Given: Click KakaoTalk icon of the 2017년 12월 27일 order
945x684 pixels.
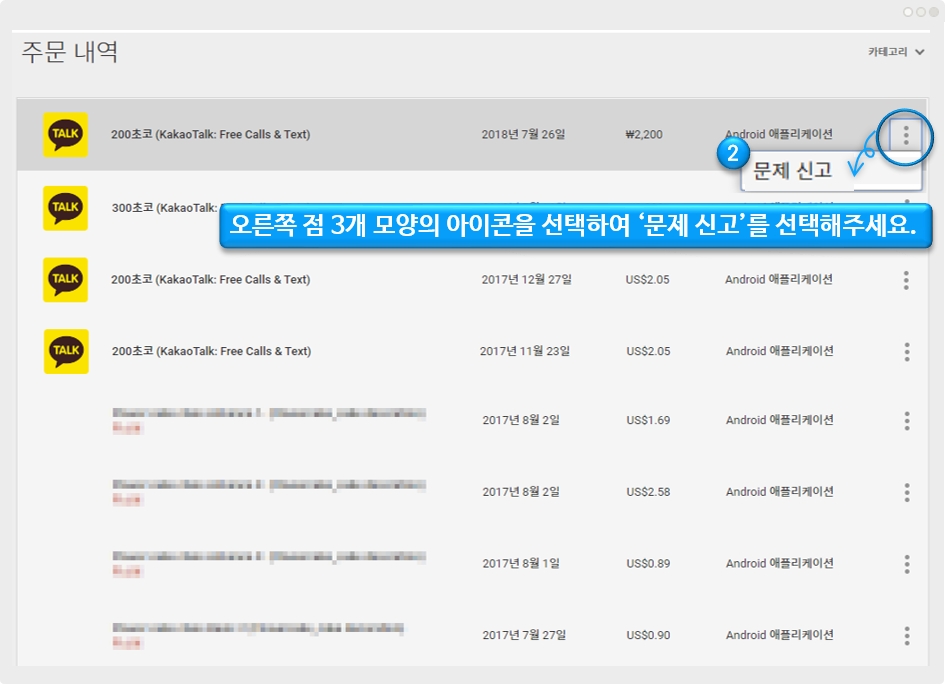Looking at the screenshot, I should click(66, 280).
